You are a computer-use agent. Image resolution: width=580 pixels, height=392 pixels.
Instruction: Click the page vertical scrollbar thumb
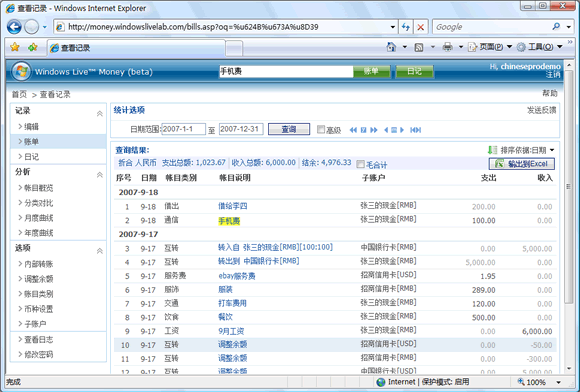pyautogui.click(x=568, y=187)
